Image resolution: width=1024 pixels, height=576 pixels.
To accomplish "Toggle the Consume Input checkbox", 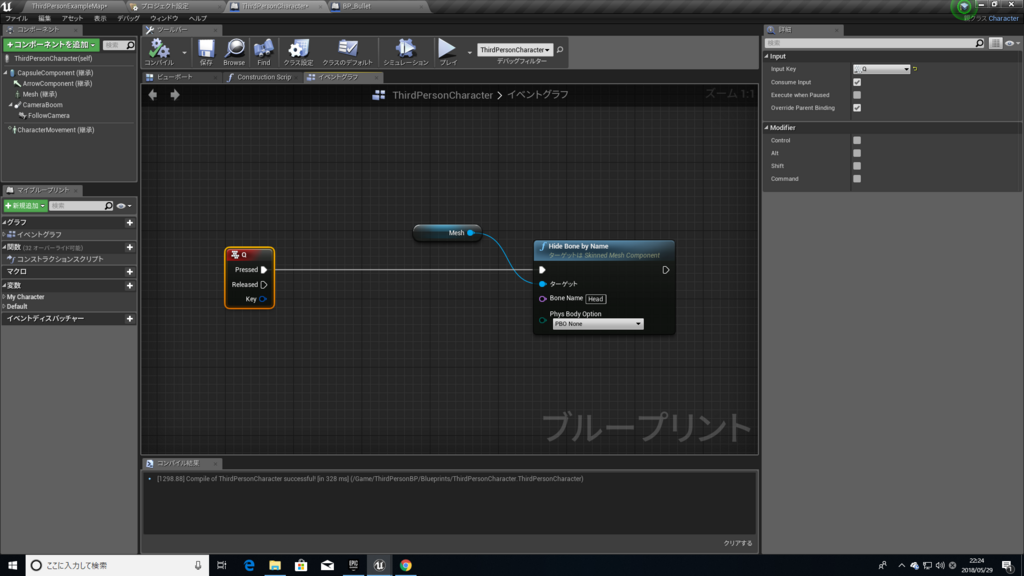I will pyautogui.click(x=857, y=82).
